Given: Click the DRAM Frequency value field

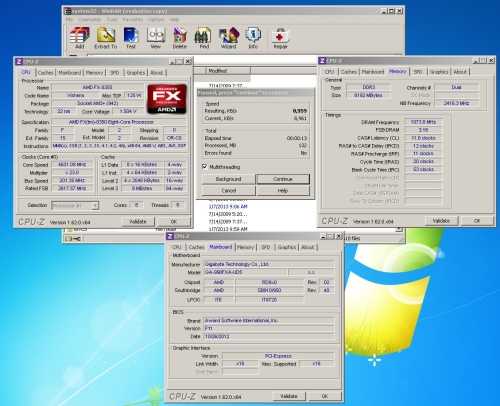Looking at the screenshot, I should pyautogui.click(x=423, y=122).
